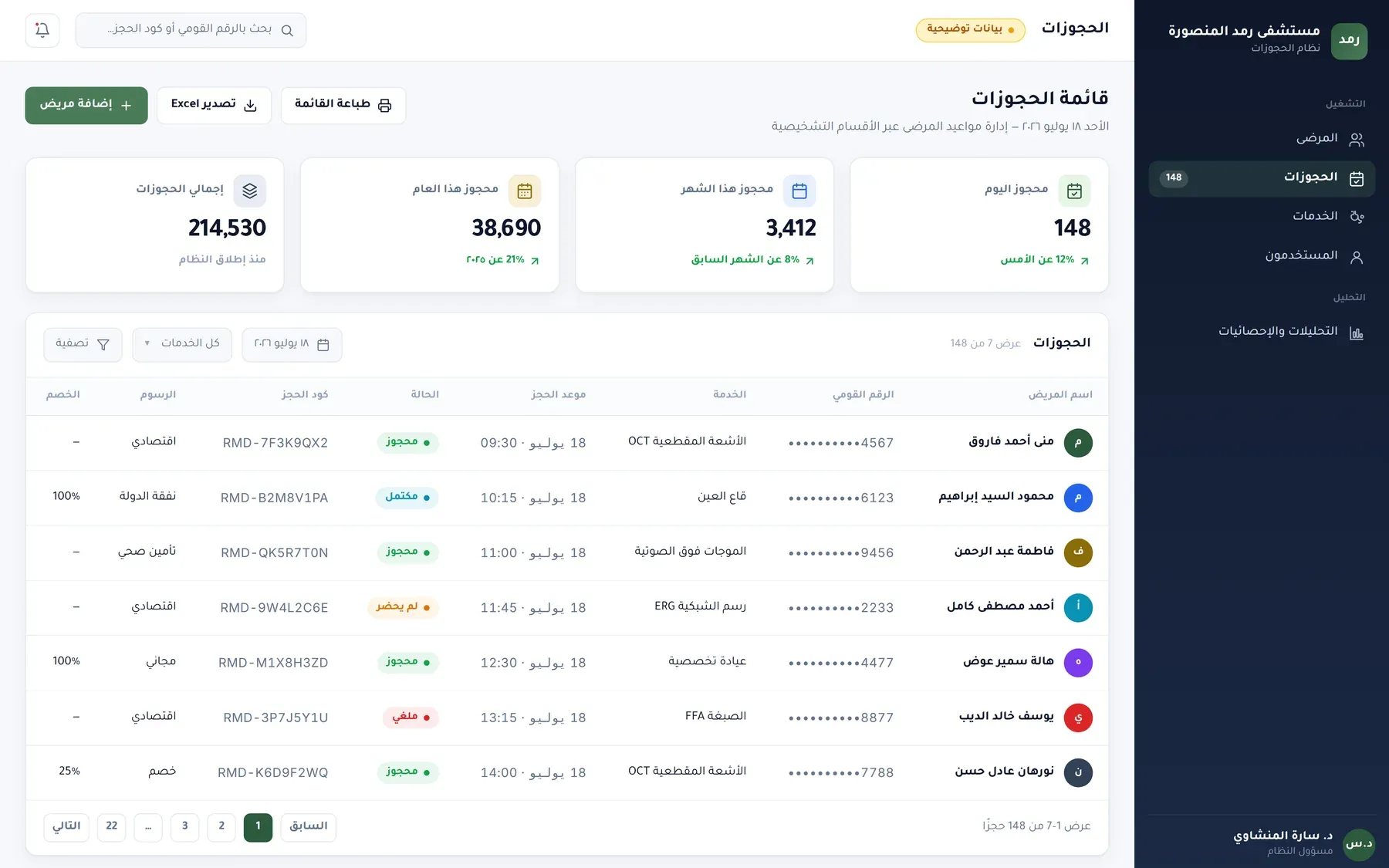Click the notifications bell icon
Screen dimensions: 1389x868
click(x=42, y=30)
